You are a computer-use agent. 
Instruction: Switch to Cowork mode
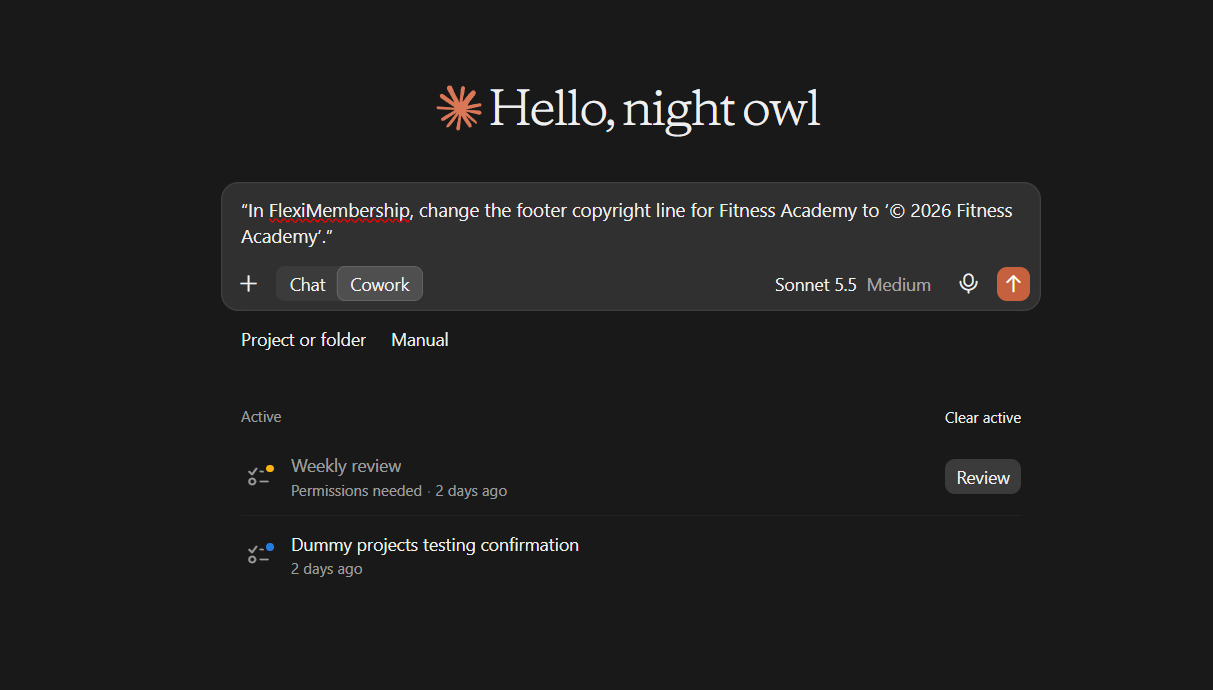pos(380,284)
